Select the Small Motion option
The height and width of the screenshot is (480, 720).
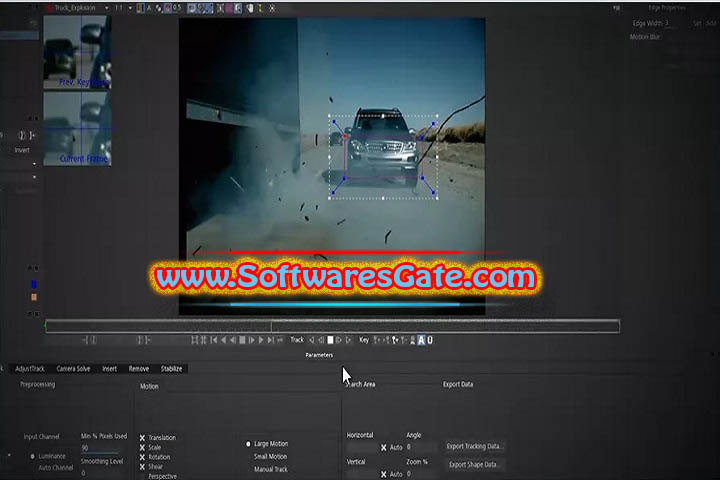(270, 457)
